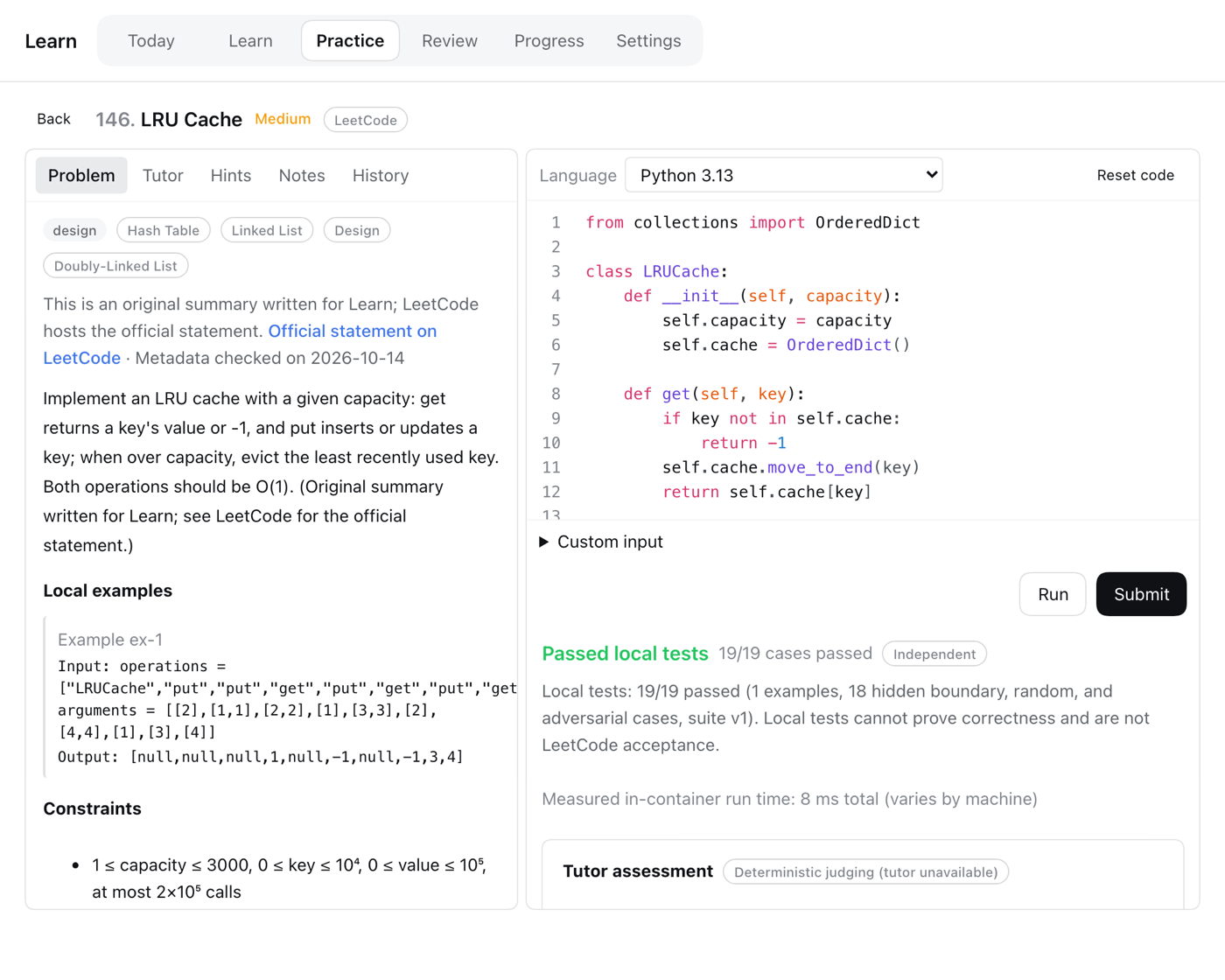Open the Learn navigation tab
1225x980 pixels.
tap(250, 41)
